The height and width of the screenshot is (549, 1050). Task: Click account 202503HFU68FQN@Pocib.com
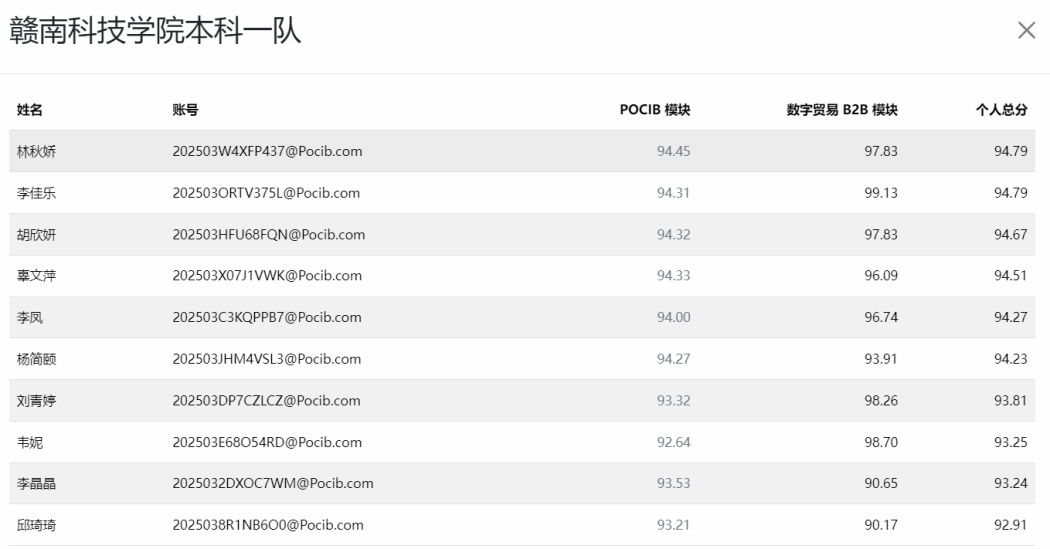click(269, 235)
